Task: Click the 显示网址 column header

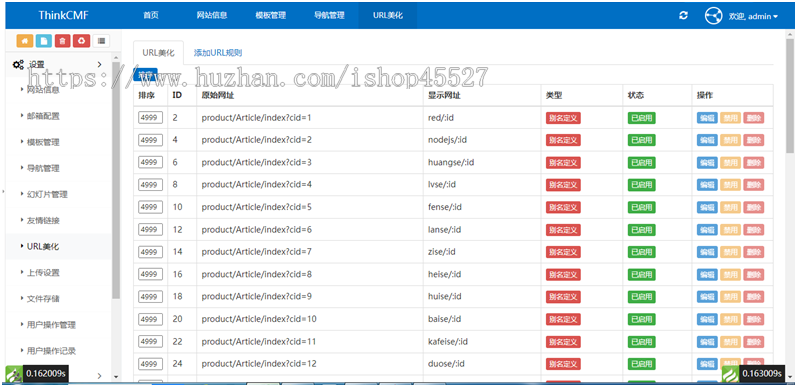Action: 444,95
